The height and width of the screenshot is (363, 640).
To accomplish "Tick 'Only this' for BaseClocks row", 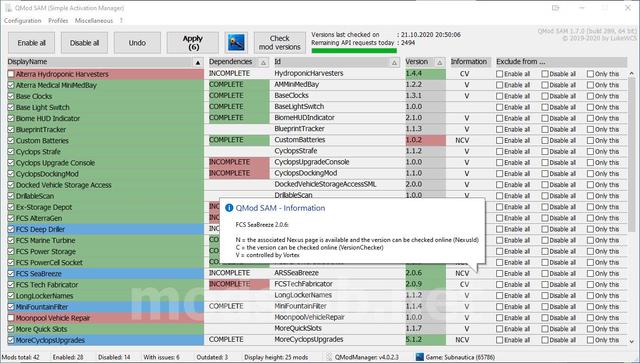I will point(590,96).
